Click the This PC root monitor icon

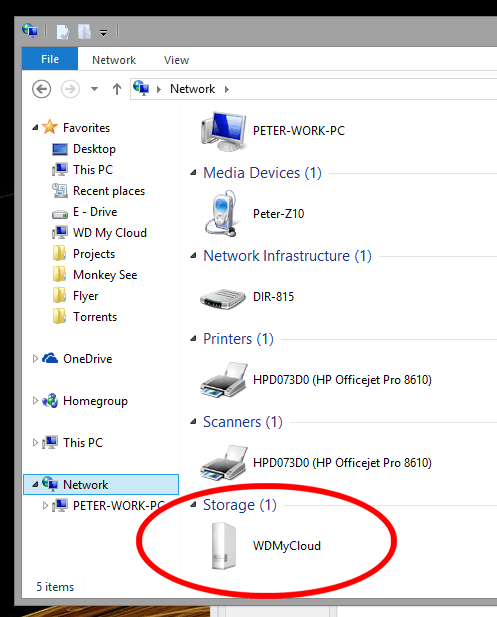(x=50, y=442)
